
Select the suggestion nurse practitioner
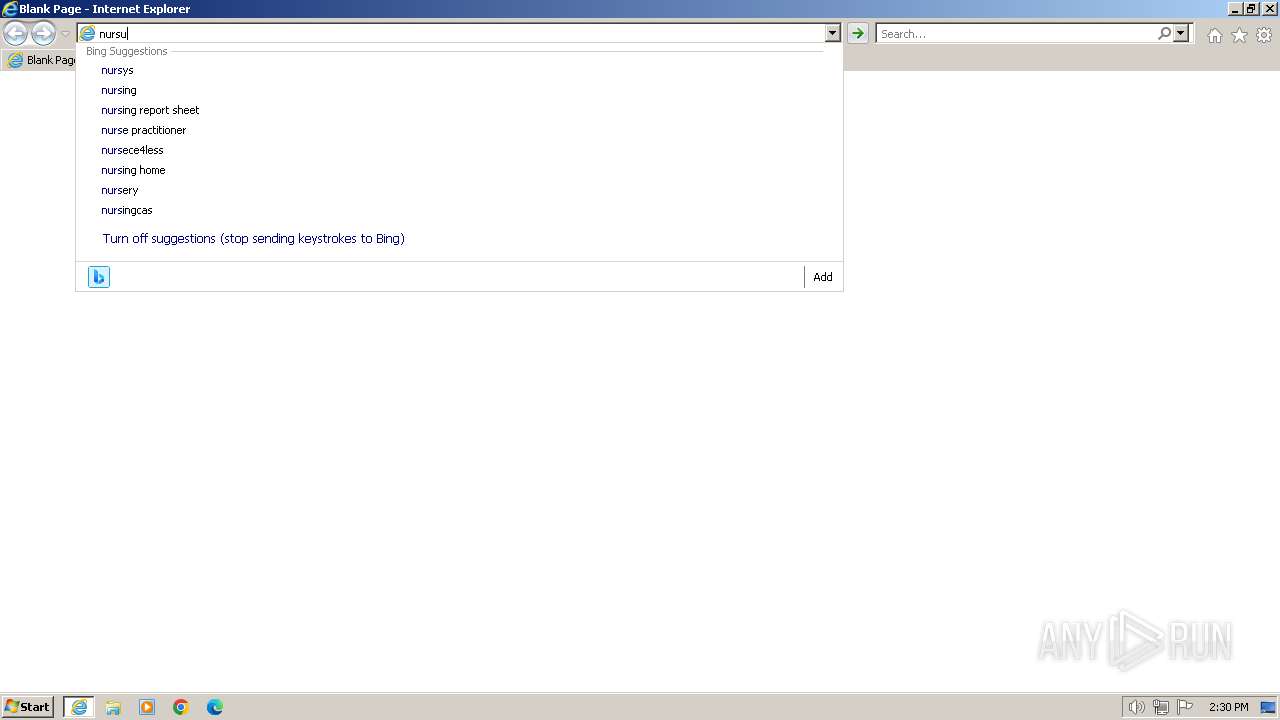143,130
